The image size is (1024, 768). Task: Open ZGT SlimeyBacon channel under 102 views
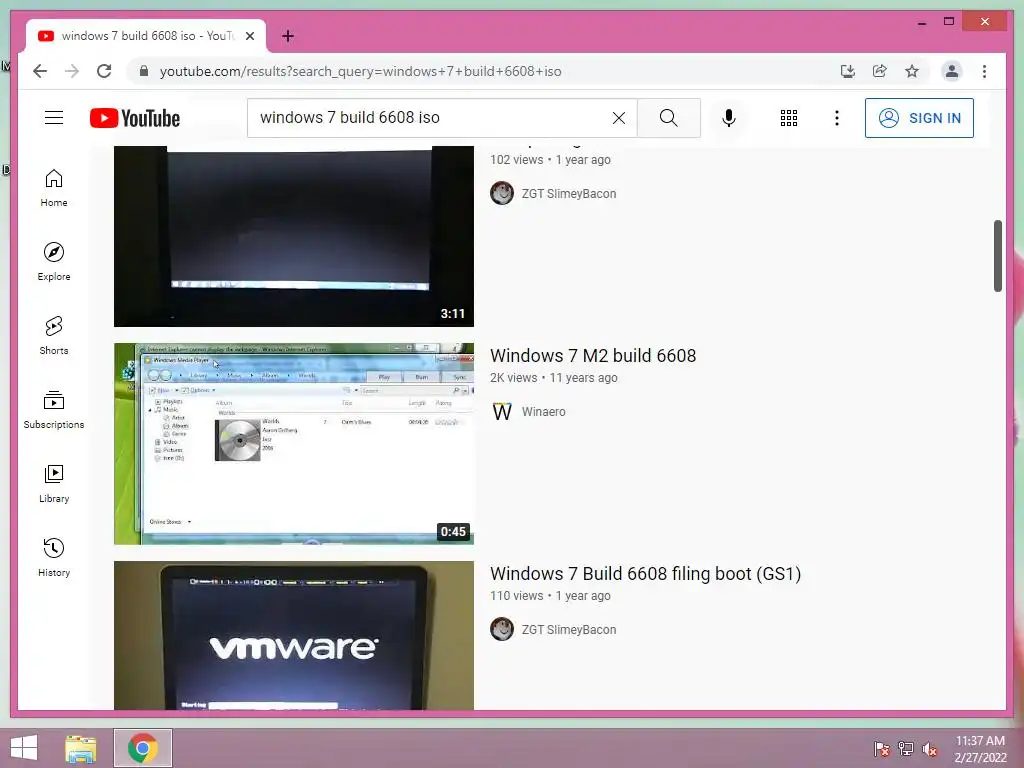(x=569, y=193)
